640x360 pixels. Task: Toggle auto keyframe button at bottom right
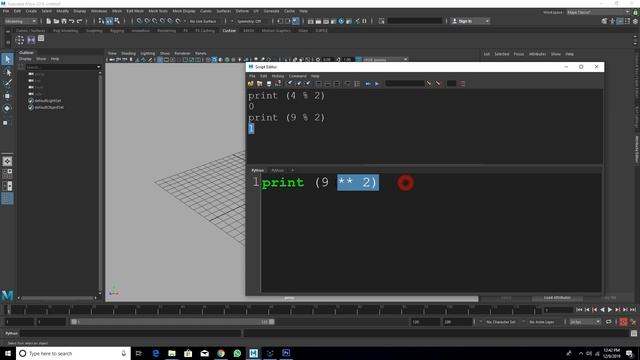pos(623,322)
